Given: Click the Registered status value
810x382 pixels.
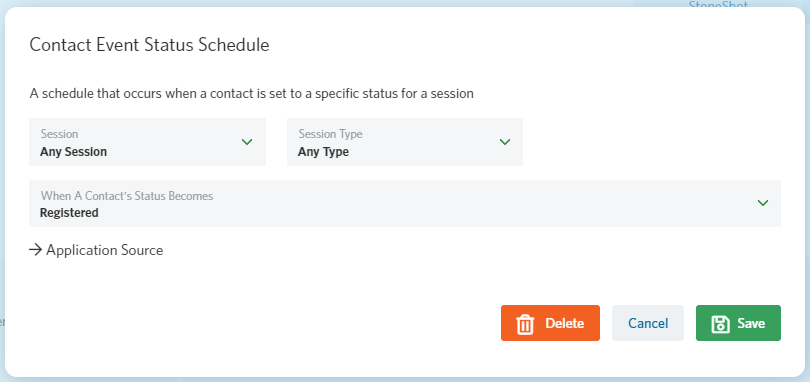Looking at the screenshot, I should tap(69, 212).
